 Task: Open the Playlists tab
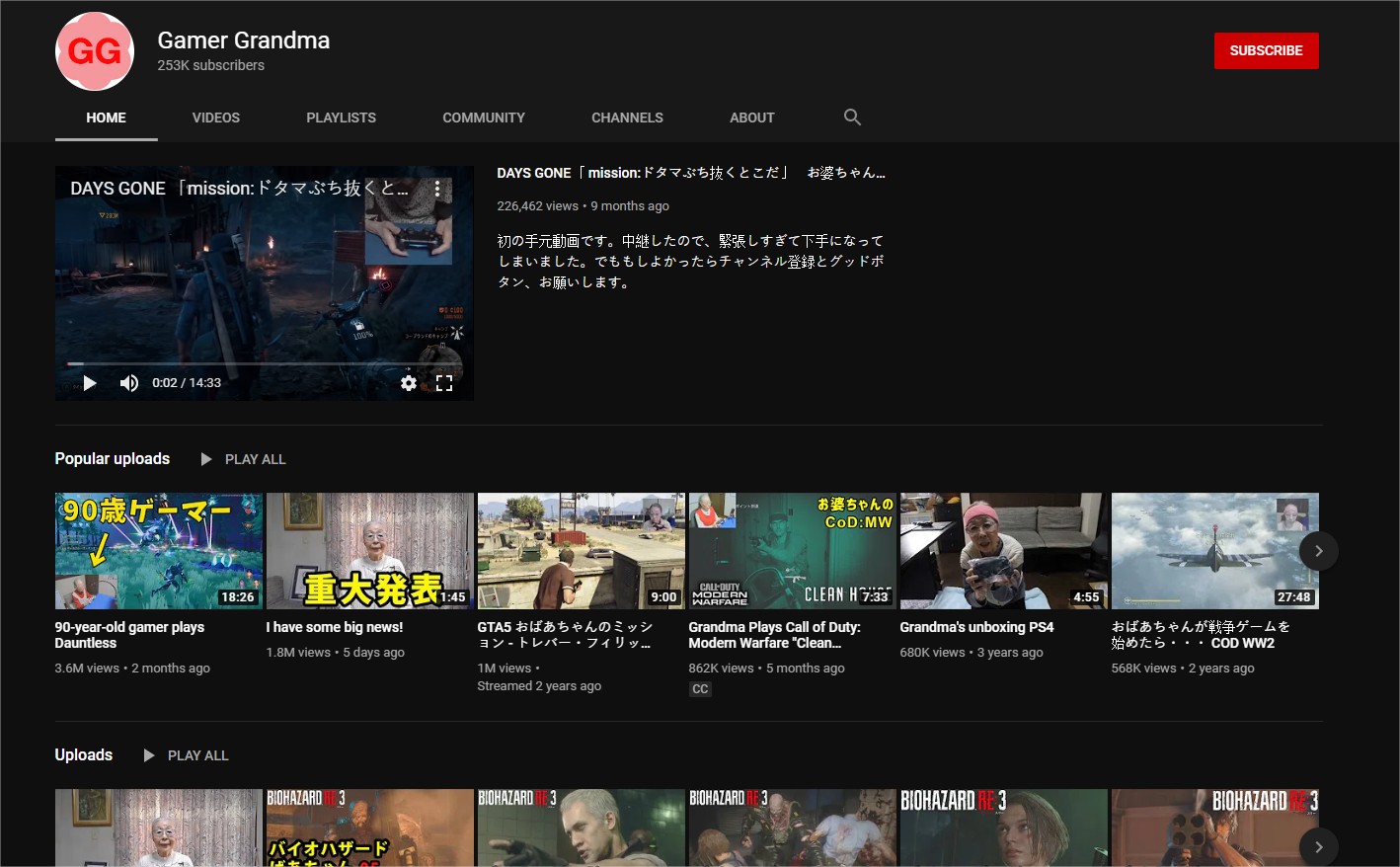(x=341, y=118)
